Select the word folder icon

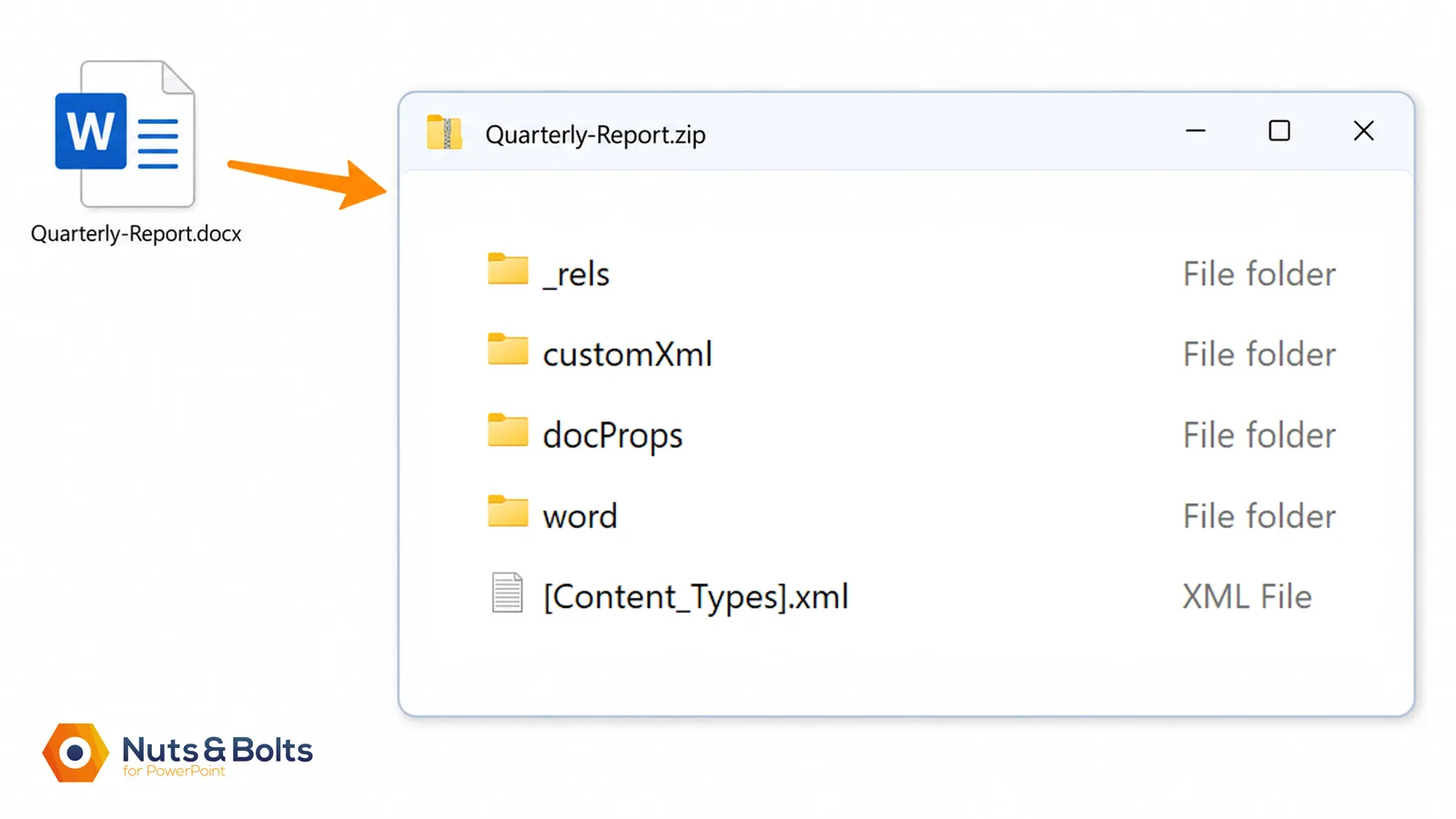click(508, 511)
